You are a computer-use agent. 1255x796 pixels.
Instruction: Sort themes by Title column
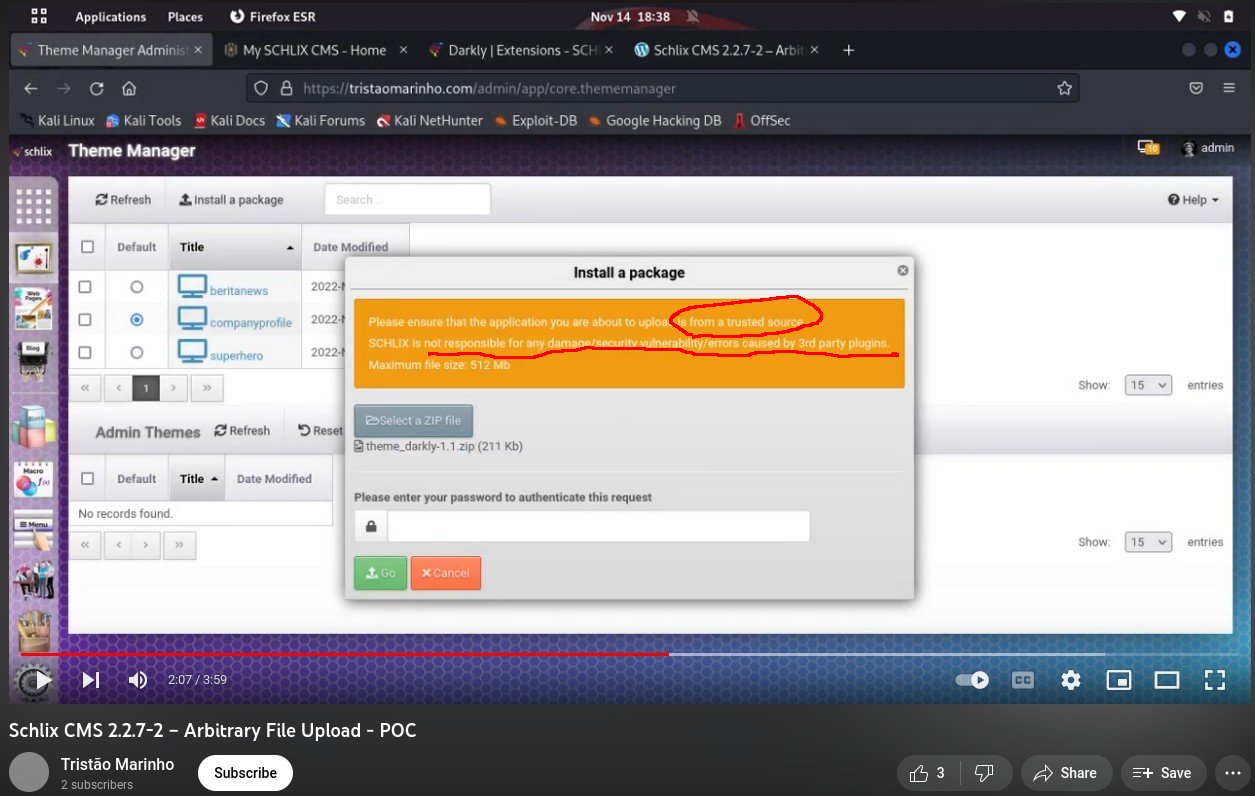[235, 247]
